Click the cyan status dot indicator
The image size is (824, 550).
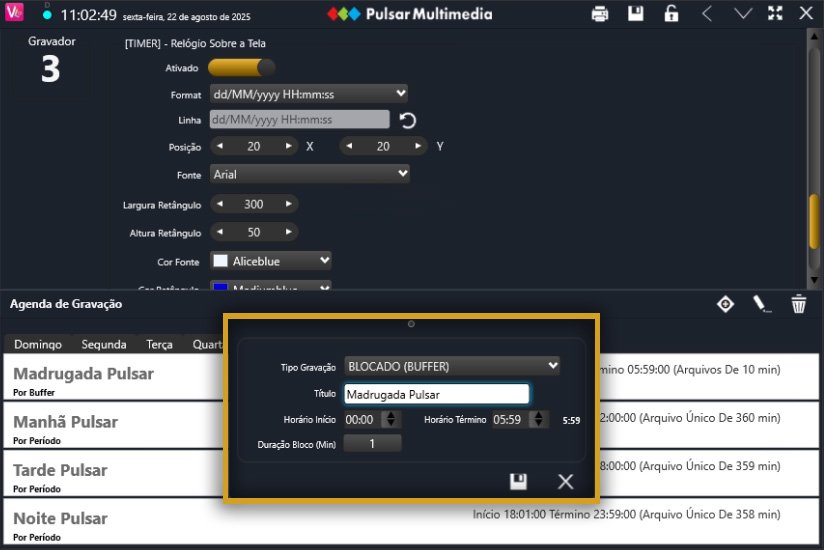click(47, 15)
